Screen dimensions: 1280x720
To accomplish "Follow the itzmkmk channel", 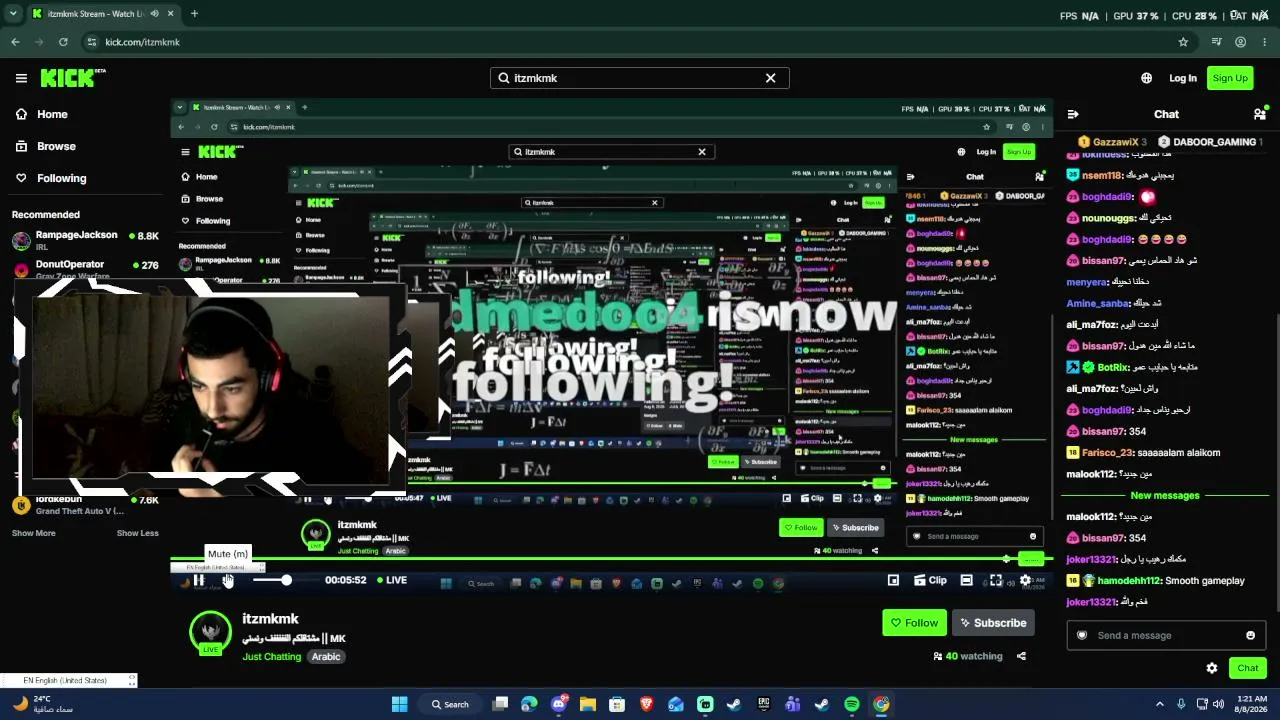I will [x=914, y=623].
